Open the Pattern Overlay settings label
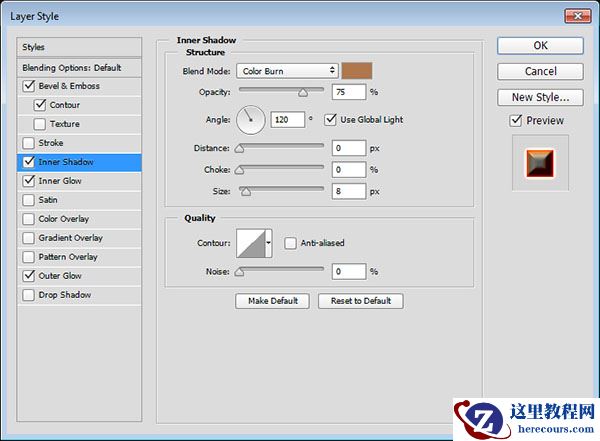600x441 pixels. coord(68,257)
